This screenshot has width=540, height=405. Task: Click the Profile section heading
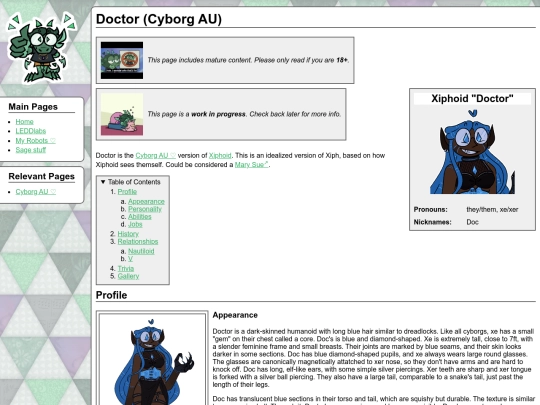(x=111, y=295)
